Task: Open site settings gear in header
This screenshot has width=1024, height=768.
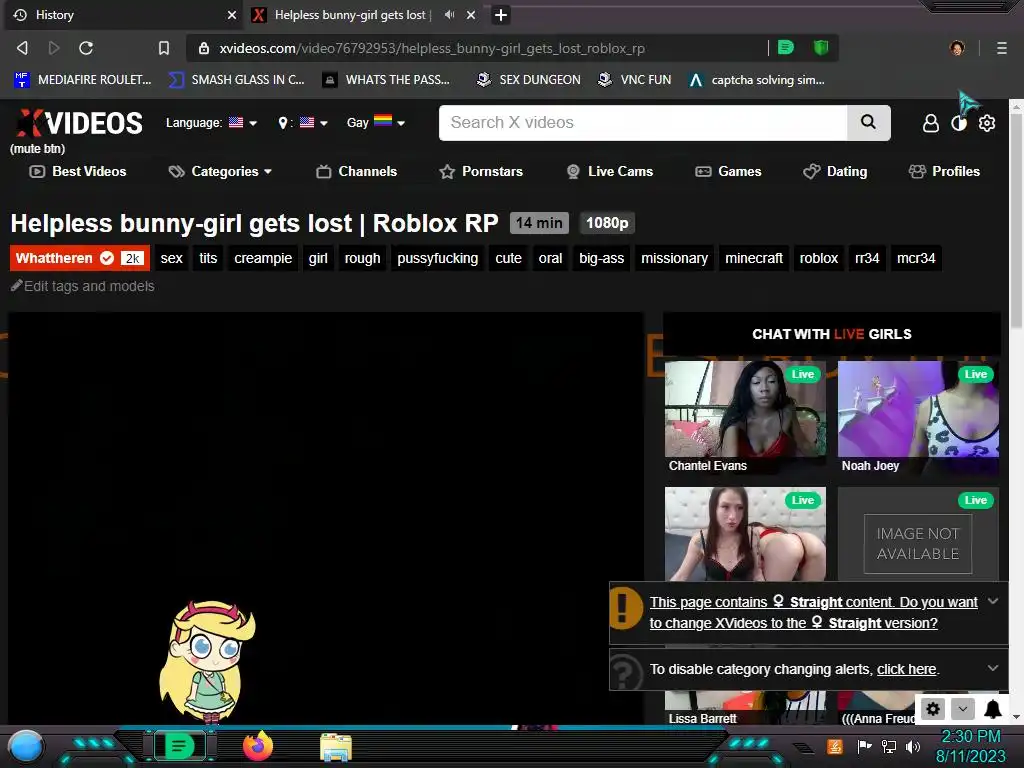Action: coord(987,123)
